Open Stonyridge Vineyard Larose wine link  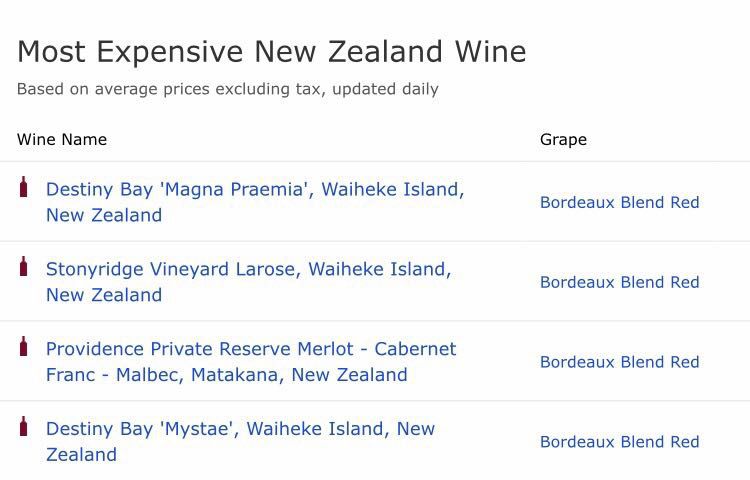[248, 269]
